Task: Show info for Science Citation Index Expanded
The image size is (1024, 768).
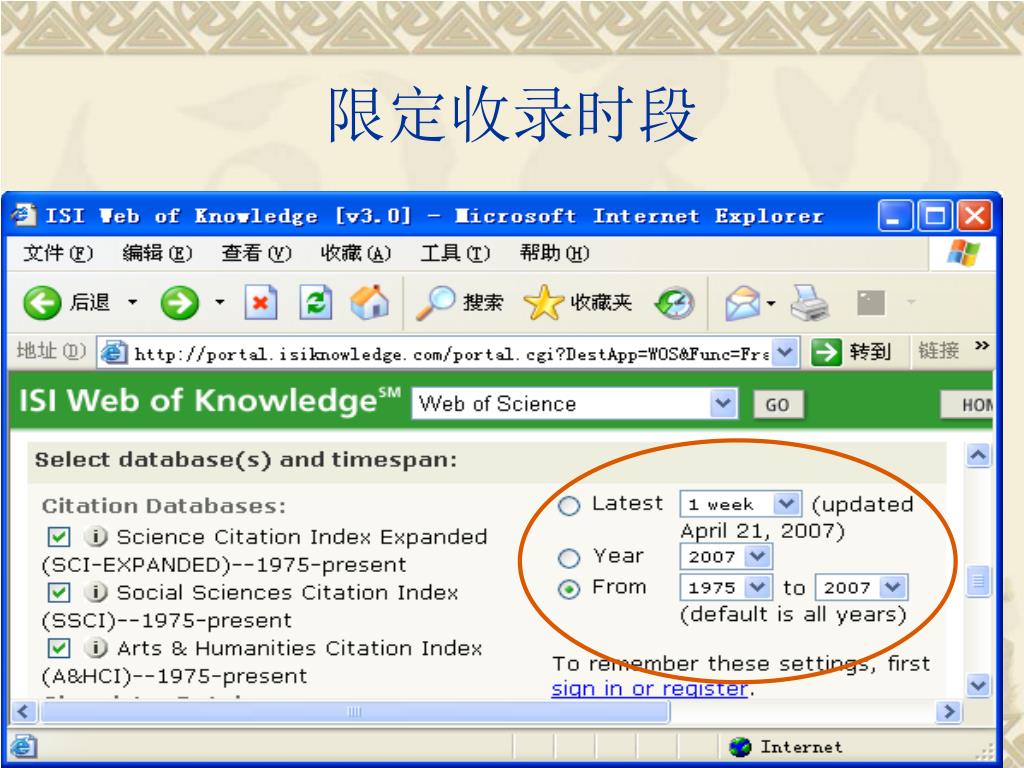Action: point(95,536)
